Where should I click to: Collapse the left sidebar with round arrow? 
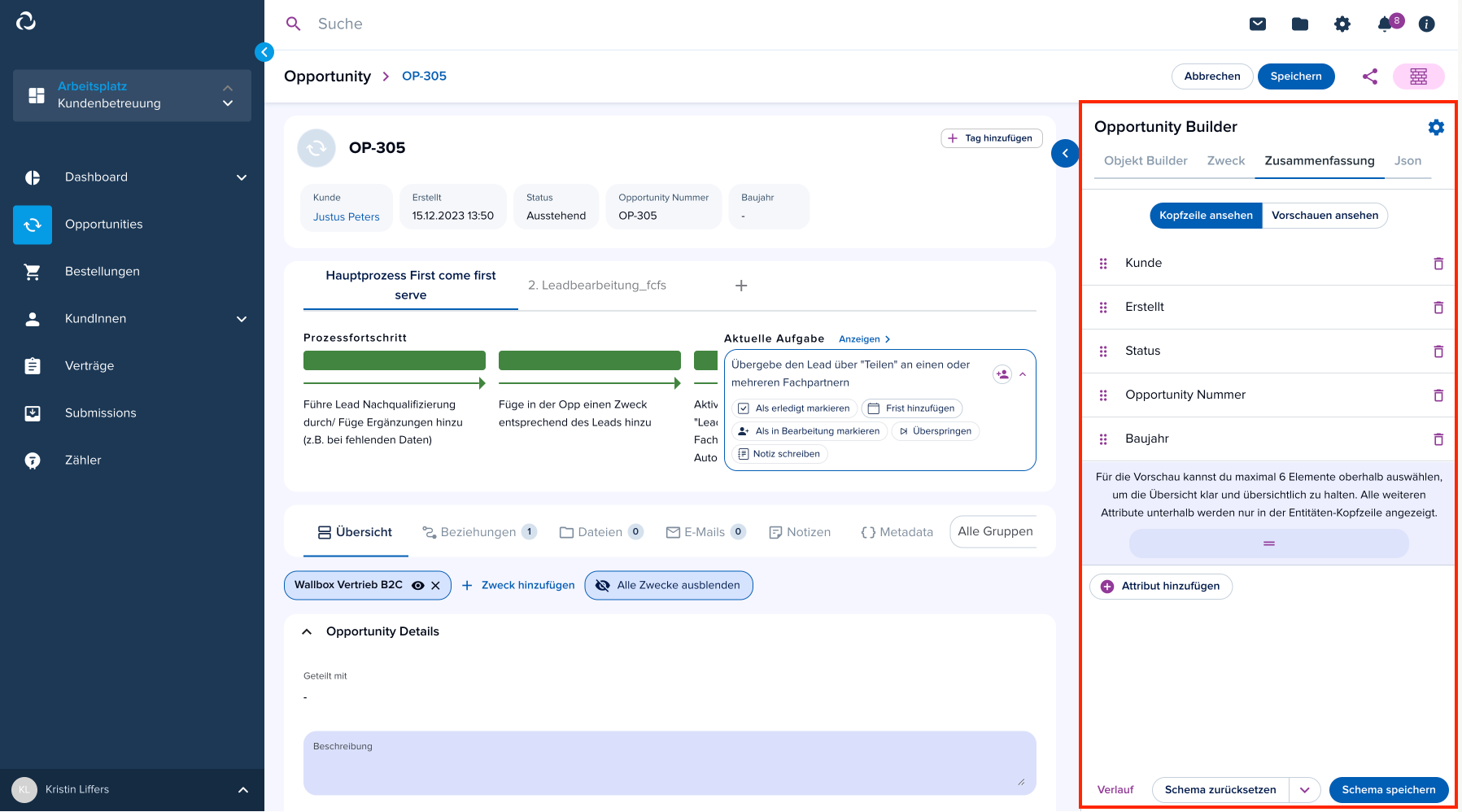point(264,52)
